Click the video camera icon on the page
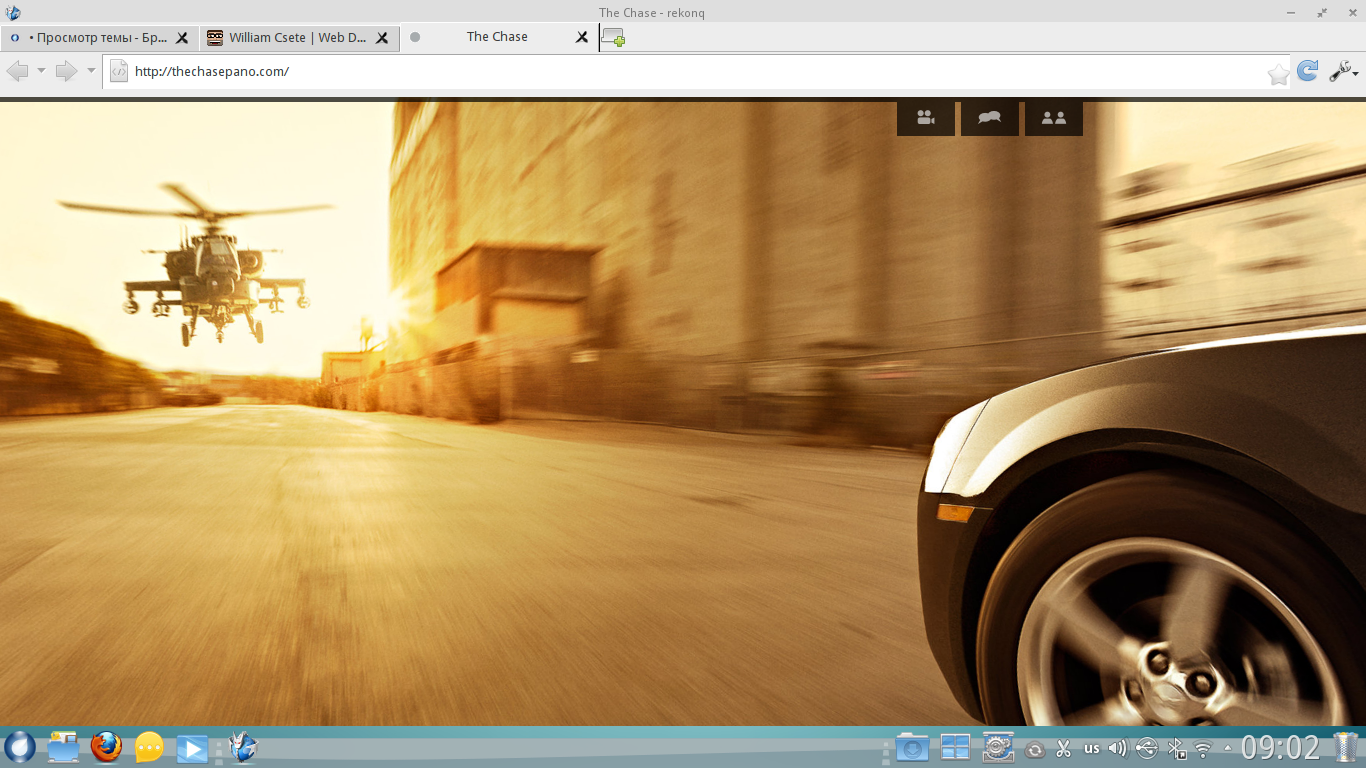This screenshot has width=1366, height=768. pos(925,118)
